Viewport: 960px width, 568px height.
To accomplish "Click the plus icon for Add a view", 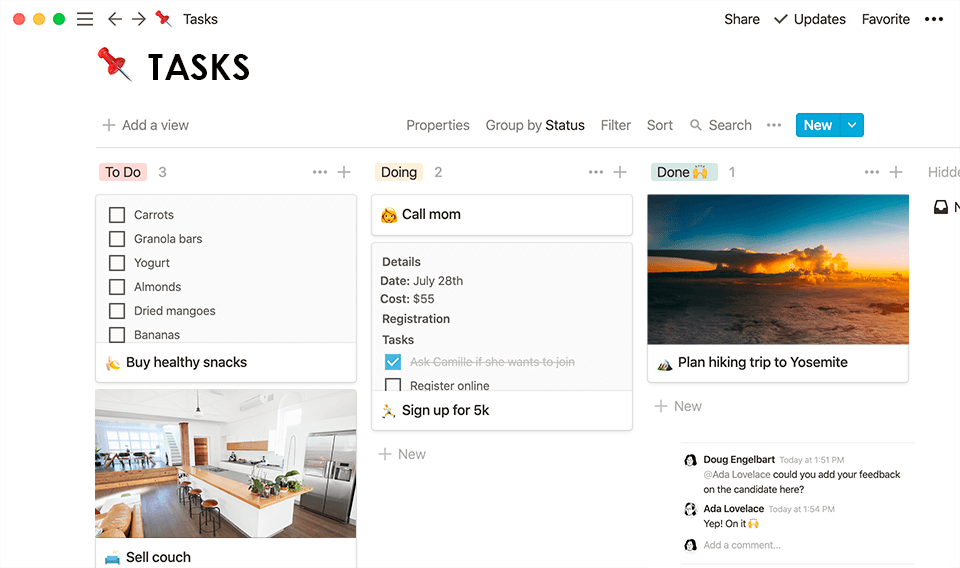I will coord(109,125).
